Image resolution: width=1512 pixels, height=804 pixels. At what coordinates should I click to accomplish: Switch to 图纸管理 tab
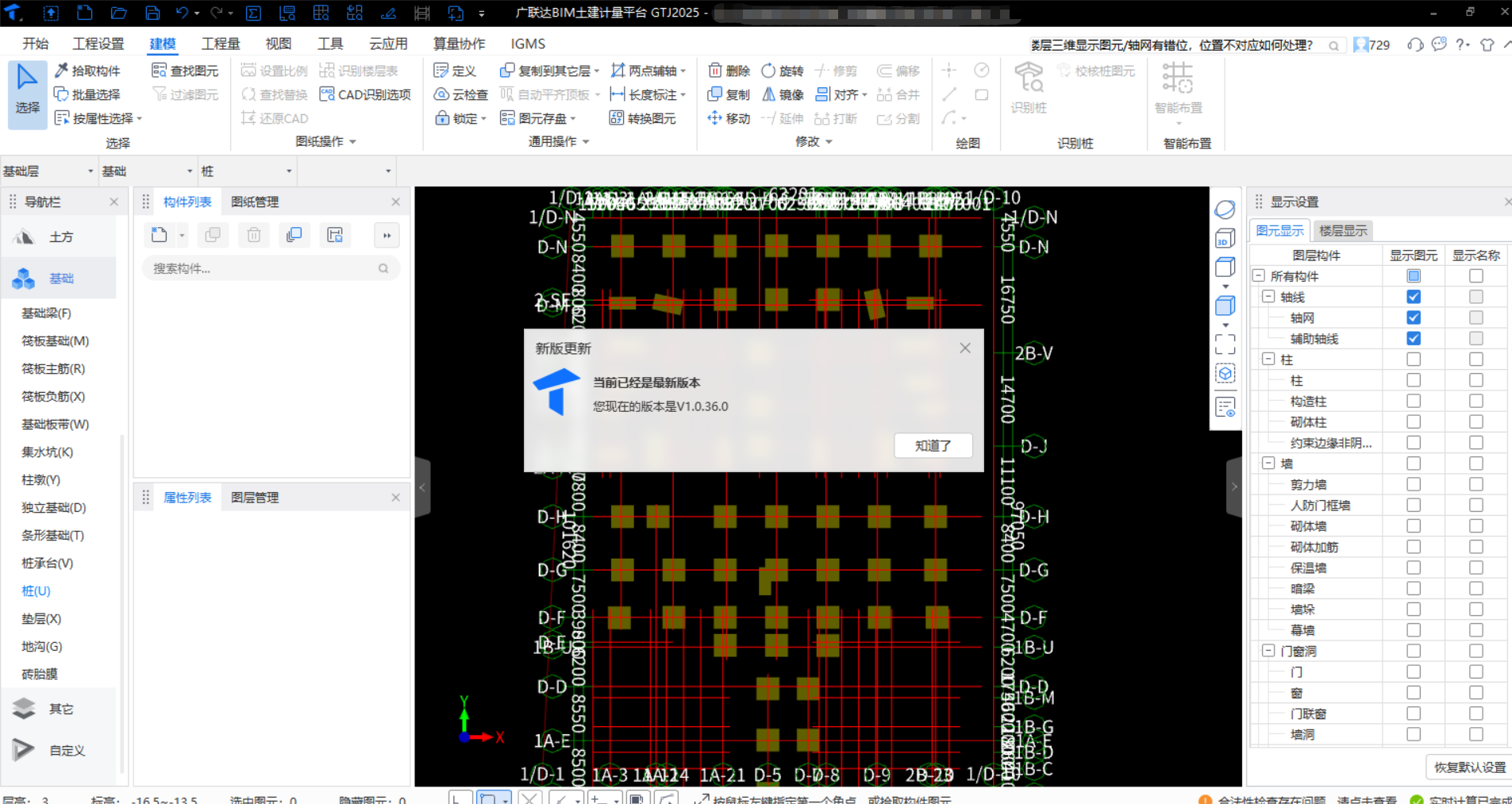(255, 202)
